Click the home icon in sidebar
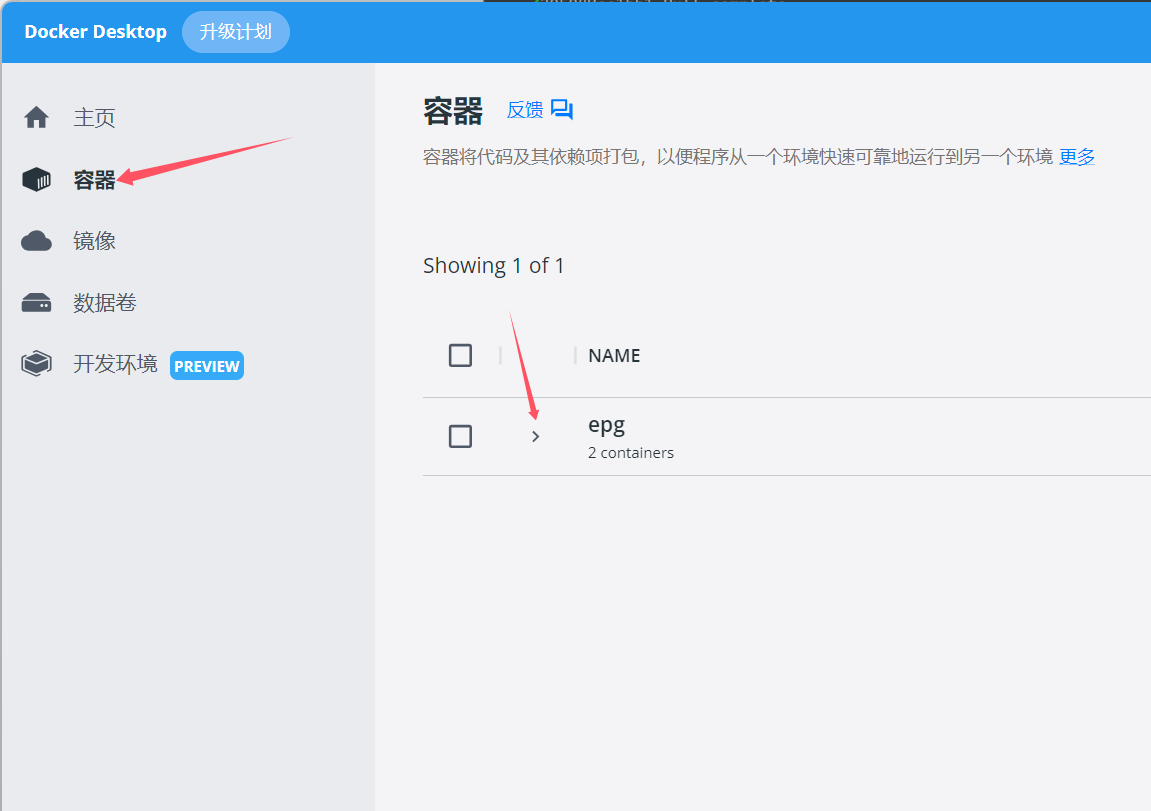 tap(36, 117)
